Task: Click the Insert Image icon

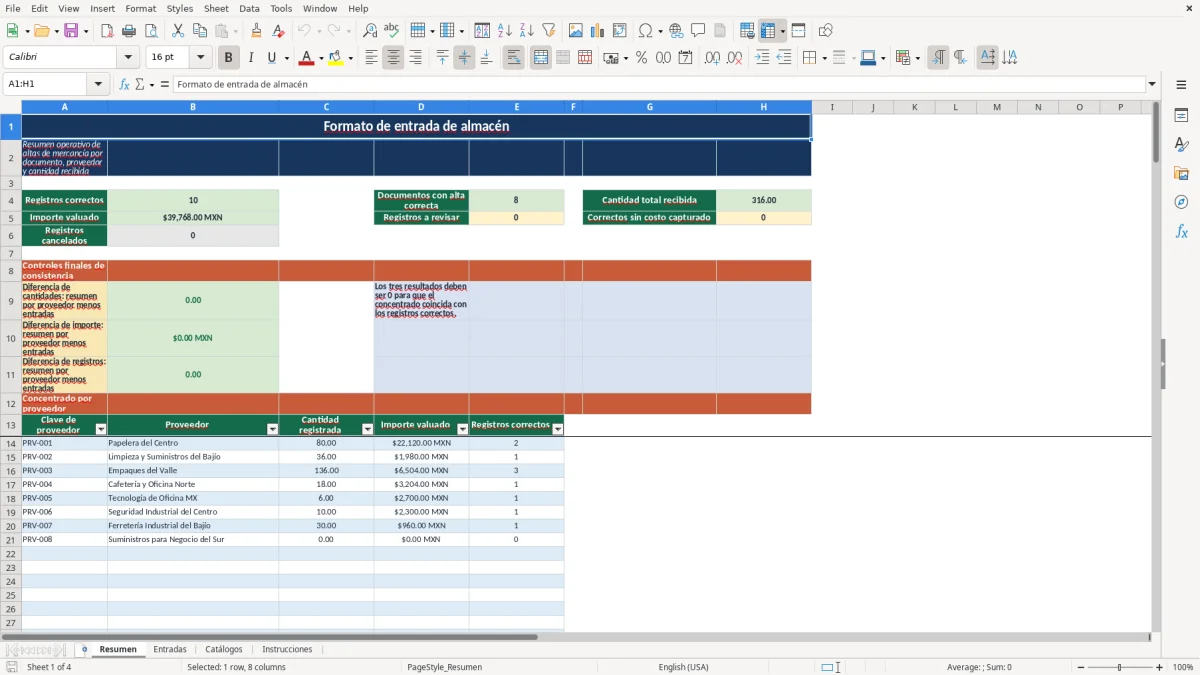Action: 576,31
